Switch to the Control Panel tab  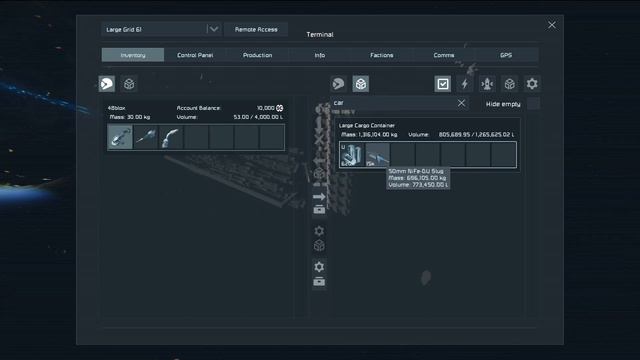point(195,55)
